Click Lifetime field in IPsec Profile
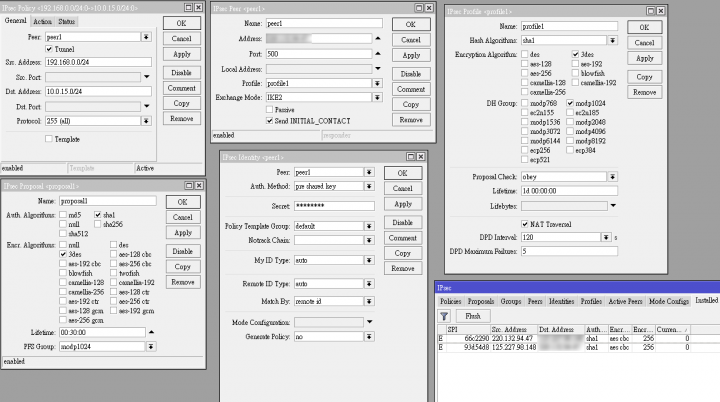This screenshot has width=720, height=402. coord(569,191)
